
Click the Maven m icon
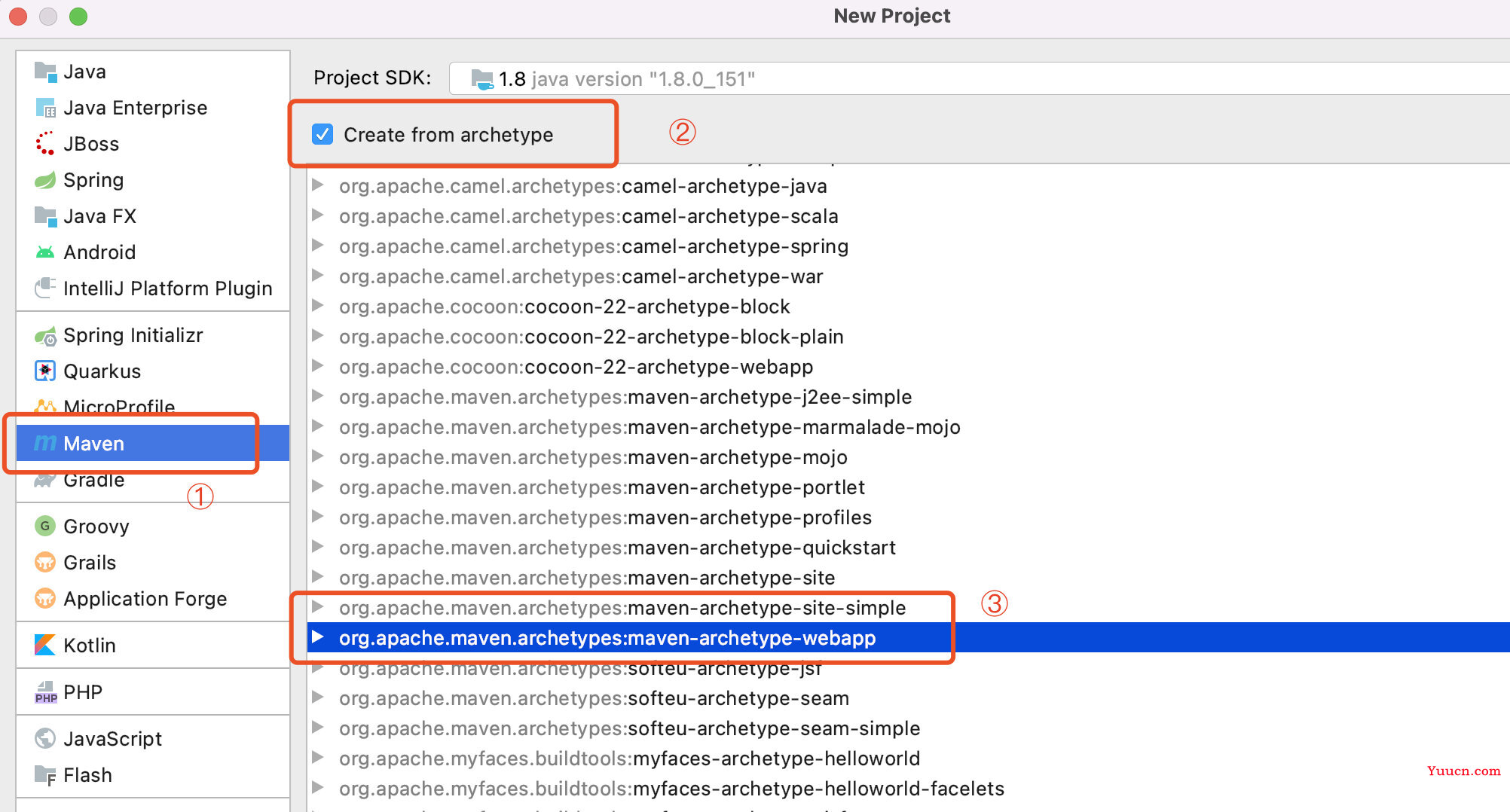pos(45,444)
